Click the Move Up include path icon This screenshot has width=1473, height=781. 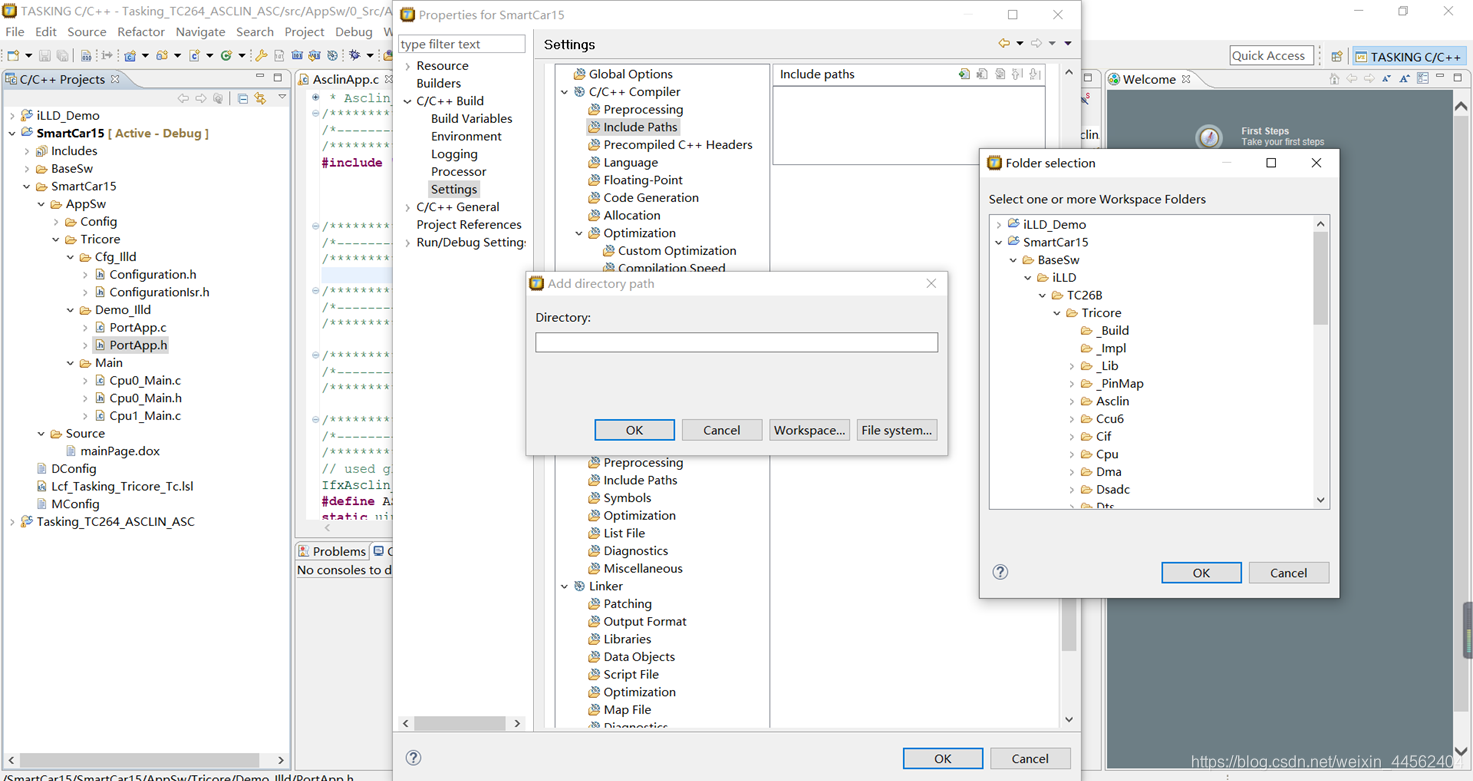coord(1017,74)
